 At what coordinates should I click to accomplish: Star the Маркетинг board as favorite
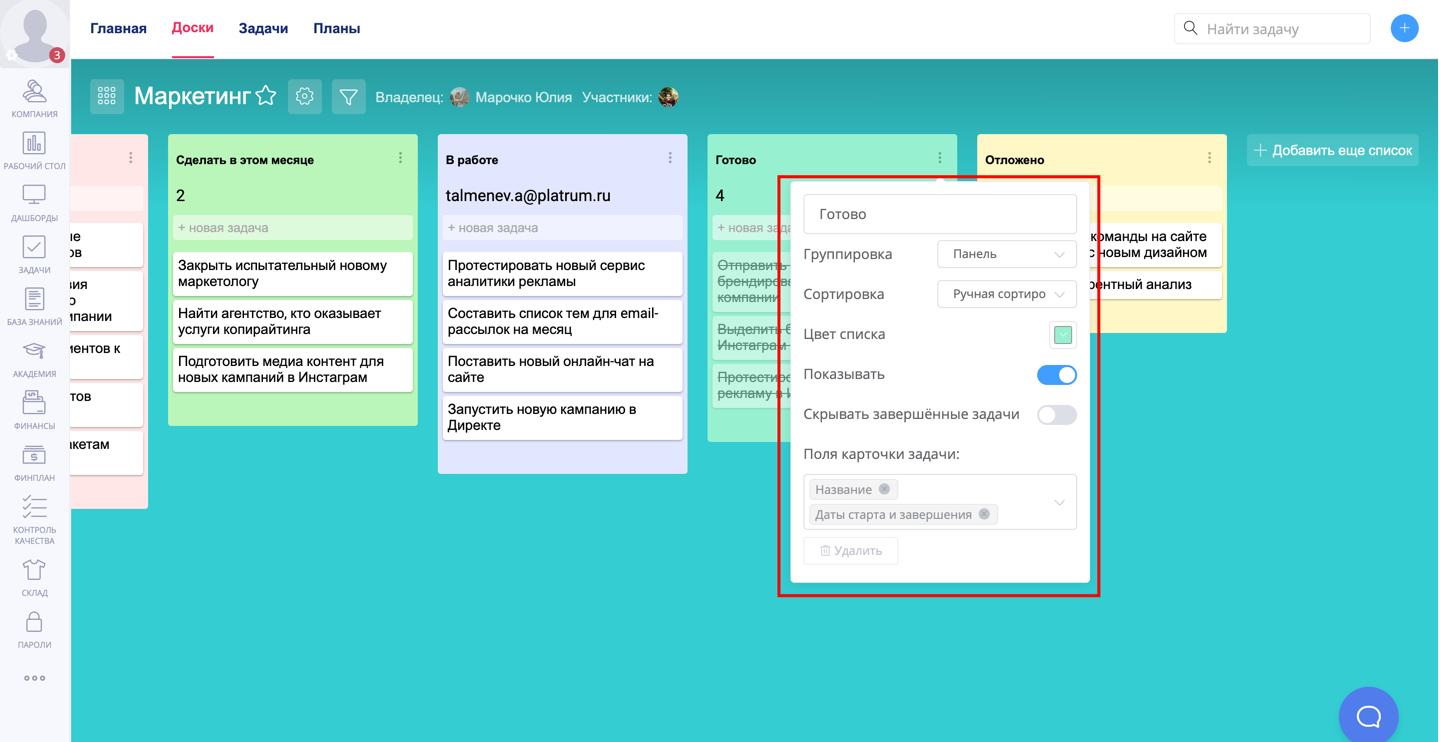coord(266,96)
